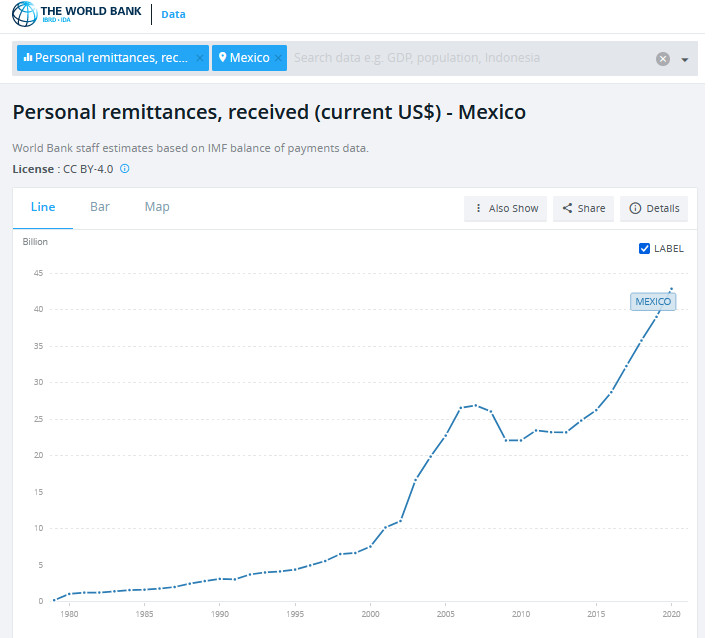Viewport: 712px width, 638px height.
Task: Clear the search bar with circular X icon
Action: pyautogui.click(x=662, y=59)
